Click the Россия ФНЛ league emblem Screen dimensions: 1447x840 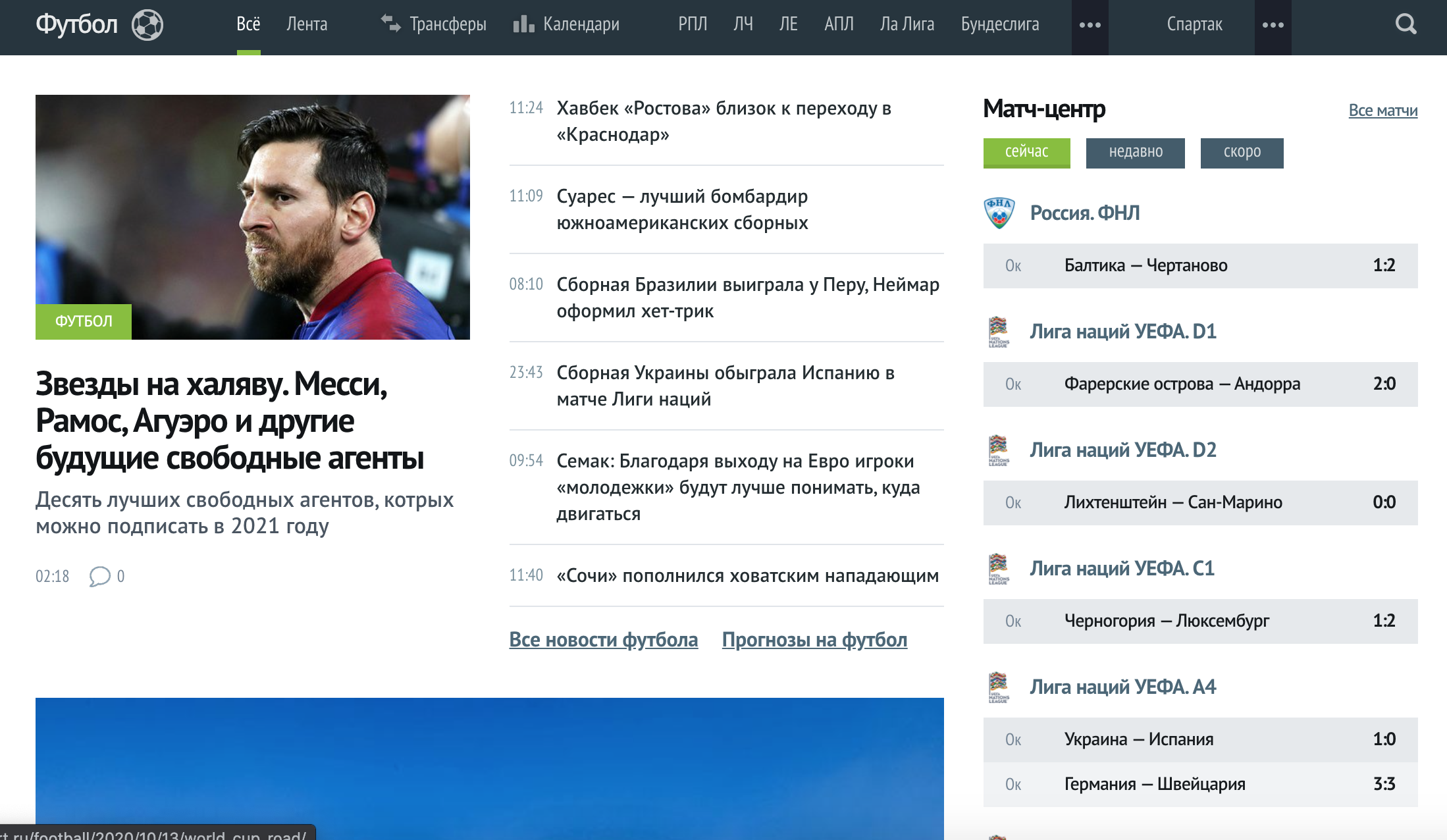coord(999,213)
